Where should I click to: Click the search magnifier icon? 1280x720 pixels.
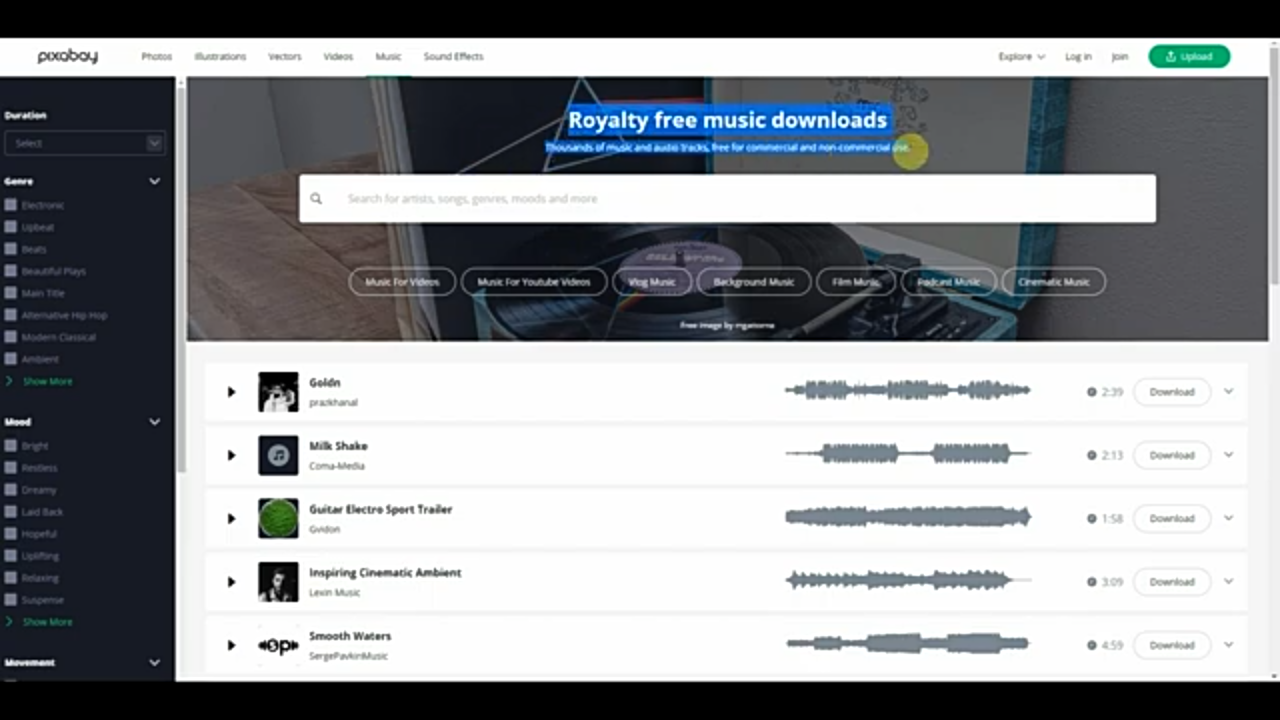[x=316, y=198]
